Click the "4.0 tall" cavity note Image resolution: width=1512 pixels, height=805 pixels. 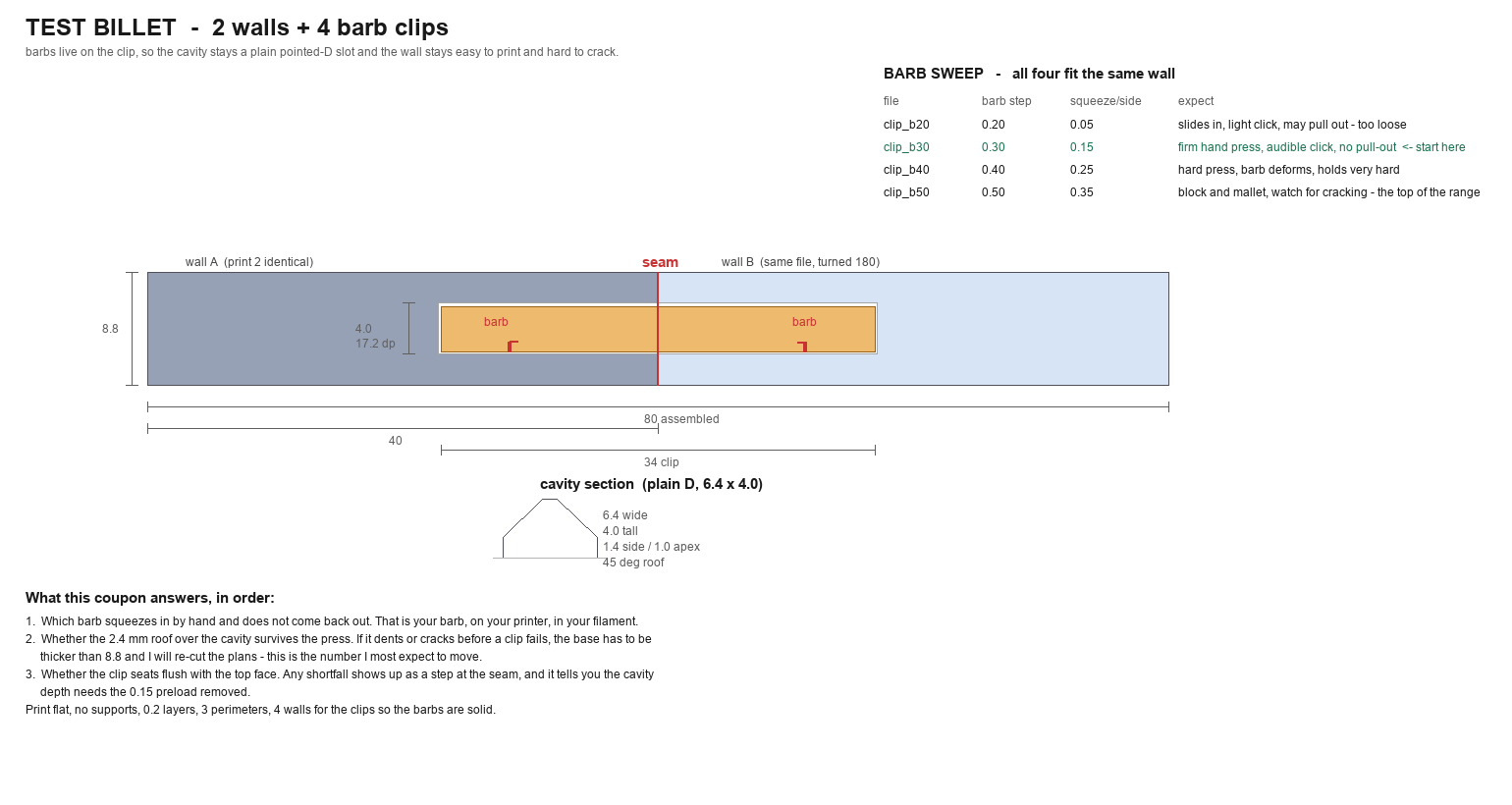click(x=621, y=531)
